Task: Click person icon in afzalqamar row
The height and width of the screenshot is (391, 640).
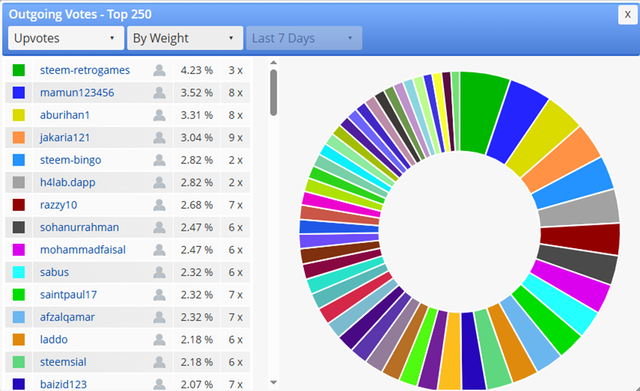Action: pos(159,317)
